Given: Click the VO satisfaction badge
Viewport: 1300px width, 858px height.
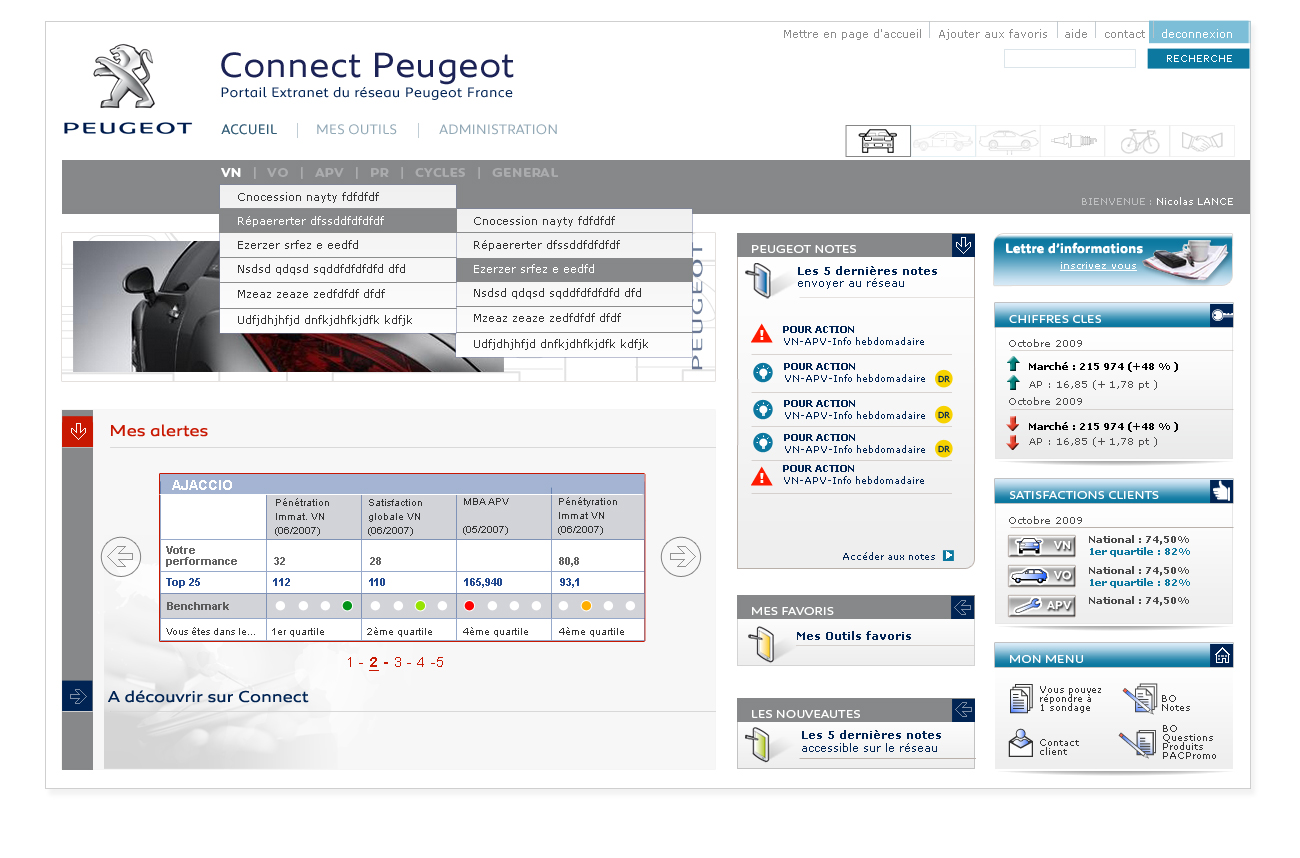Looking at the screenshot, I should [x=1041, y=576].
